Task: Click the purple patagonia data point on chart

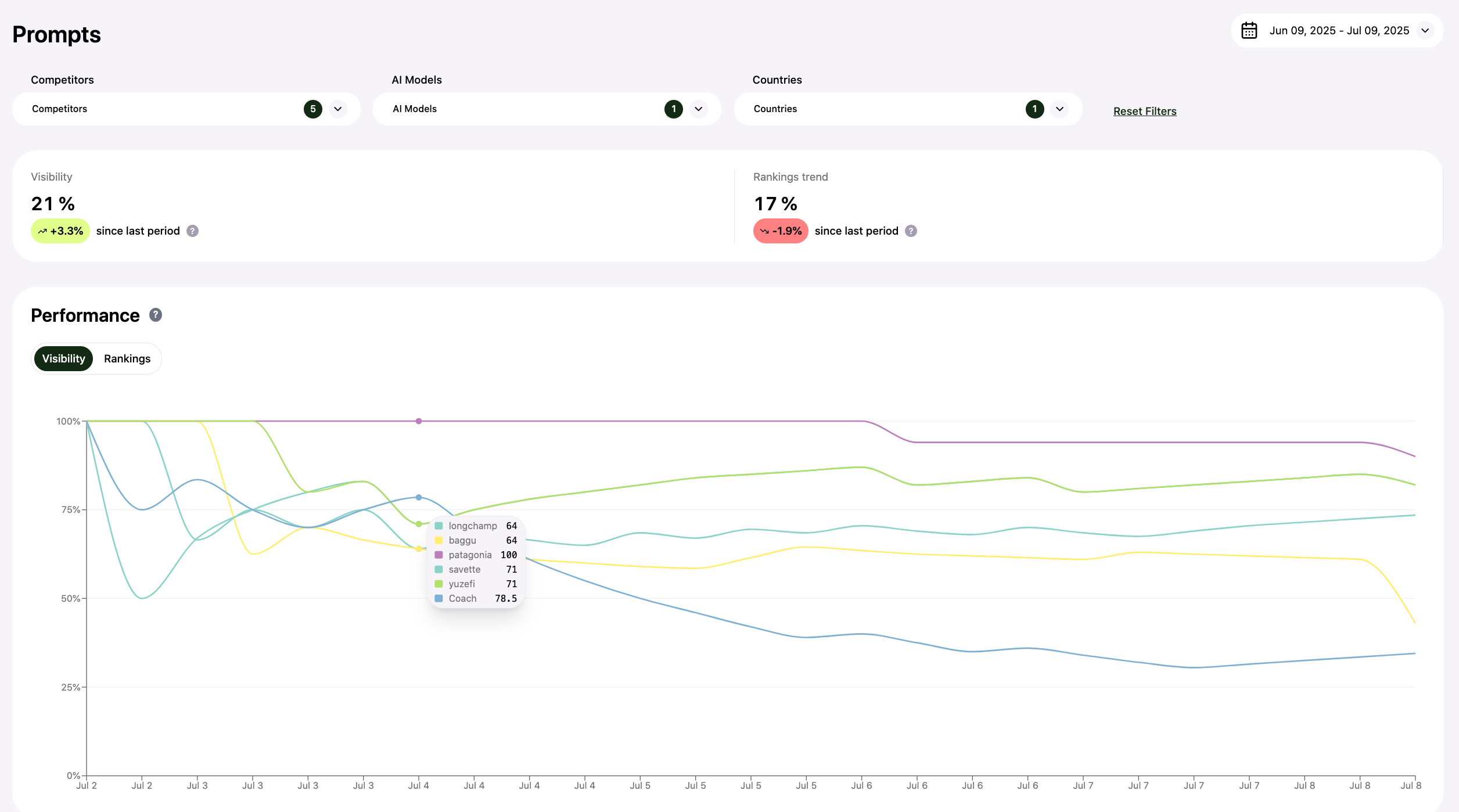Action: pyautogui.click(x=418, y=421)
